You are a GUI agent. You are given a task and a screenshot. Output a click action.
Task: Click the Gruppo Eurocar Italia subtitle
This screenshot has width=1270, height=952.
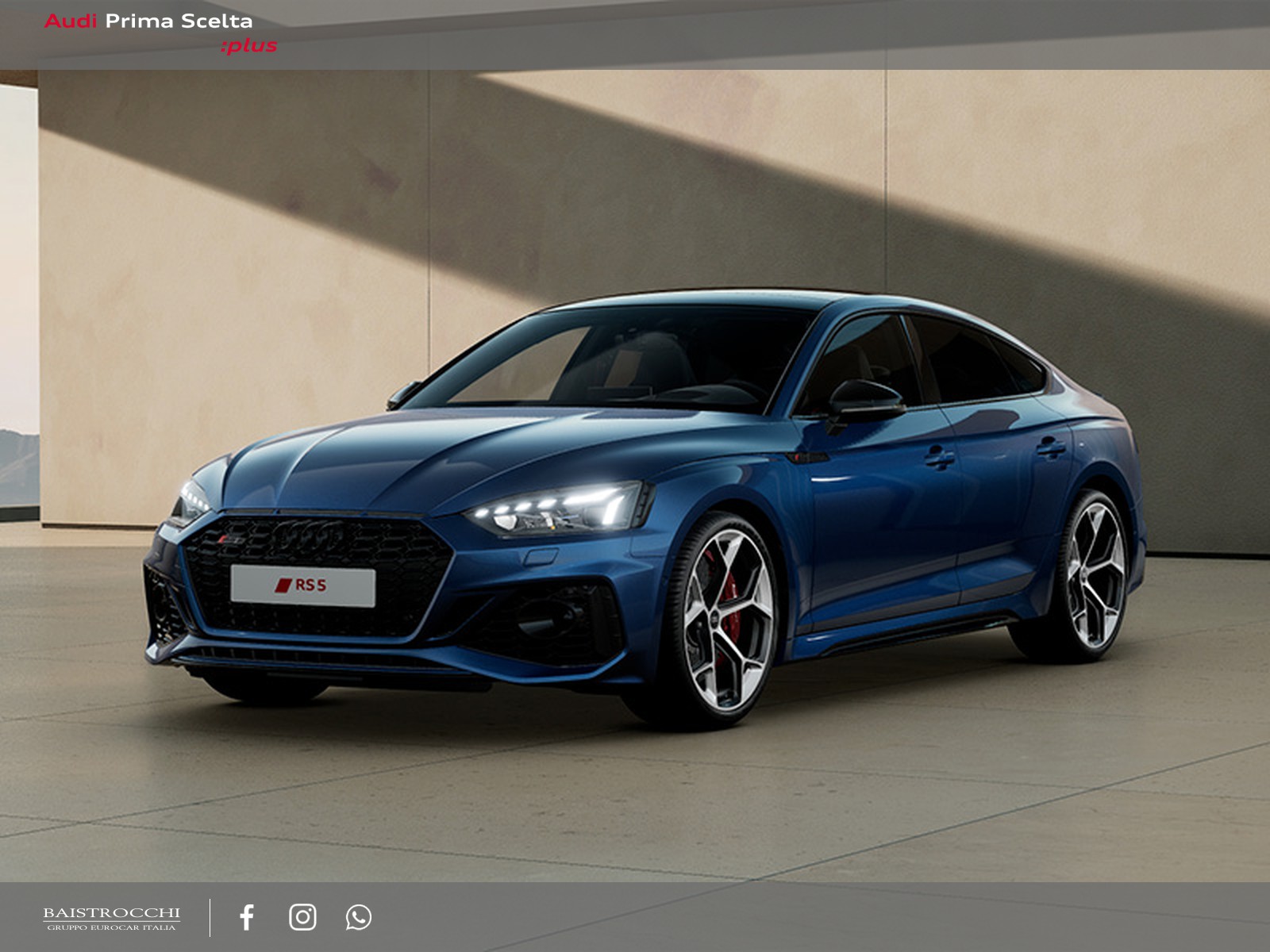pyautogui.click(x=111, y=927)
